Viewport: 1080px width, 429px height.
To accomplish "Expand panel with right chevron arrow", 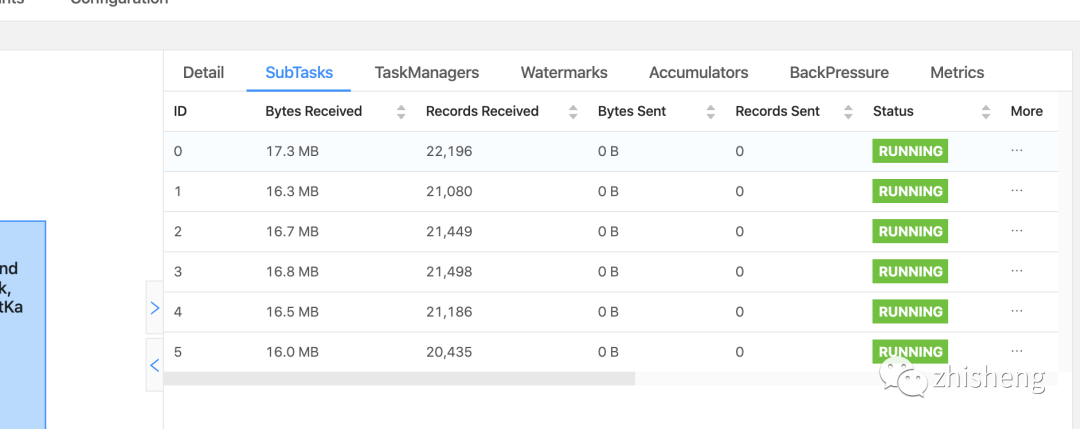I will click(154, 308).
